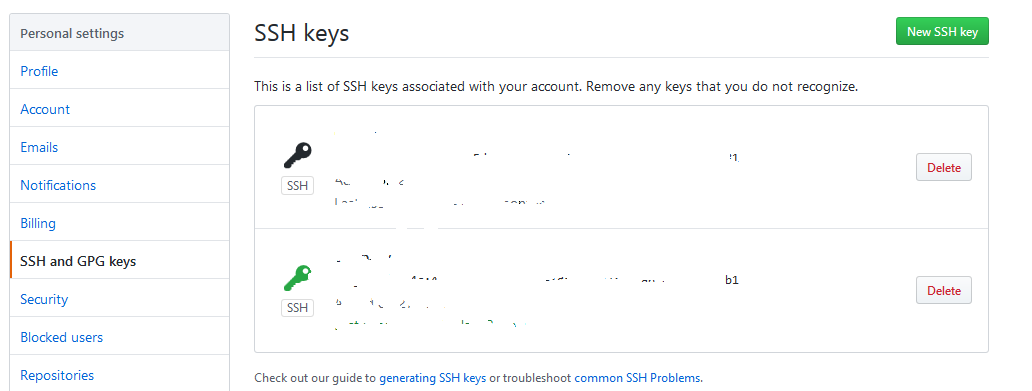
Task: Click the green key icon
Action: coord(297,278)
